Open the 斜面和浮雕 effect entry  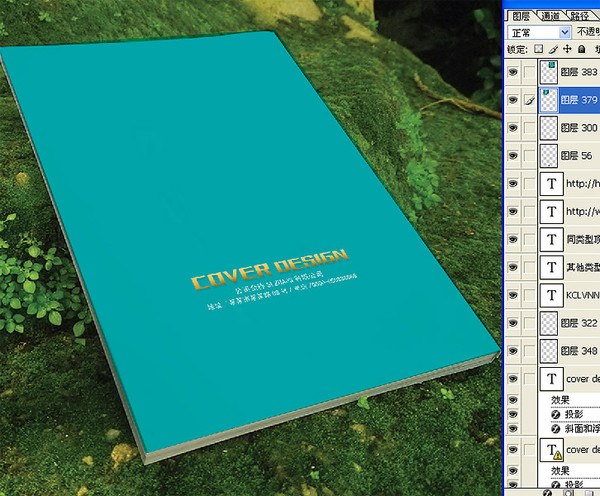click(x=582, y=429)
